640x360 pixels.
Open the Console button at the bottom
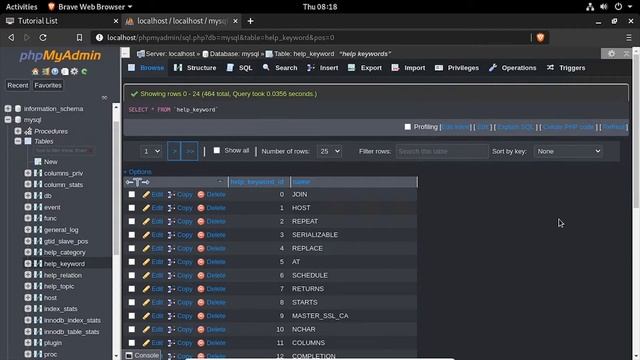142,355
